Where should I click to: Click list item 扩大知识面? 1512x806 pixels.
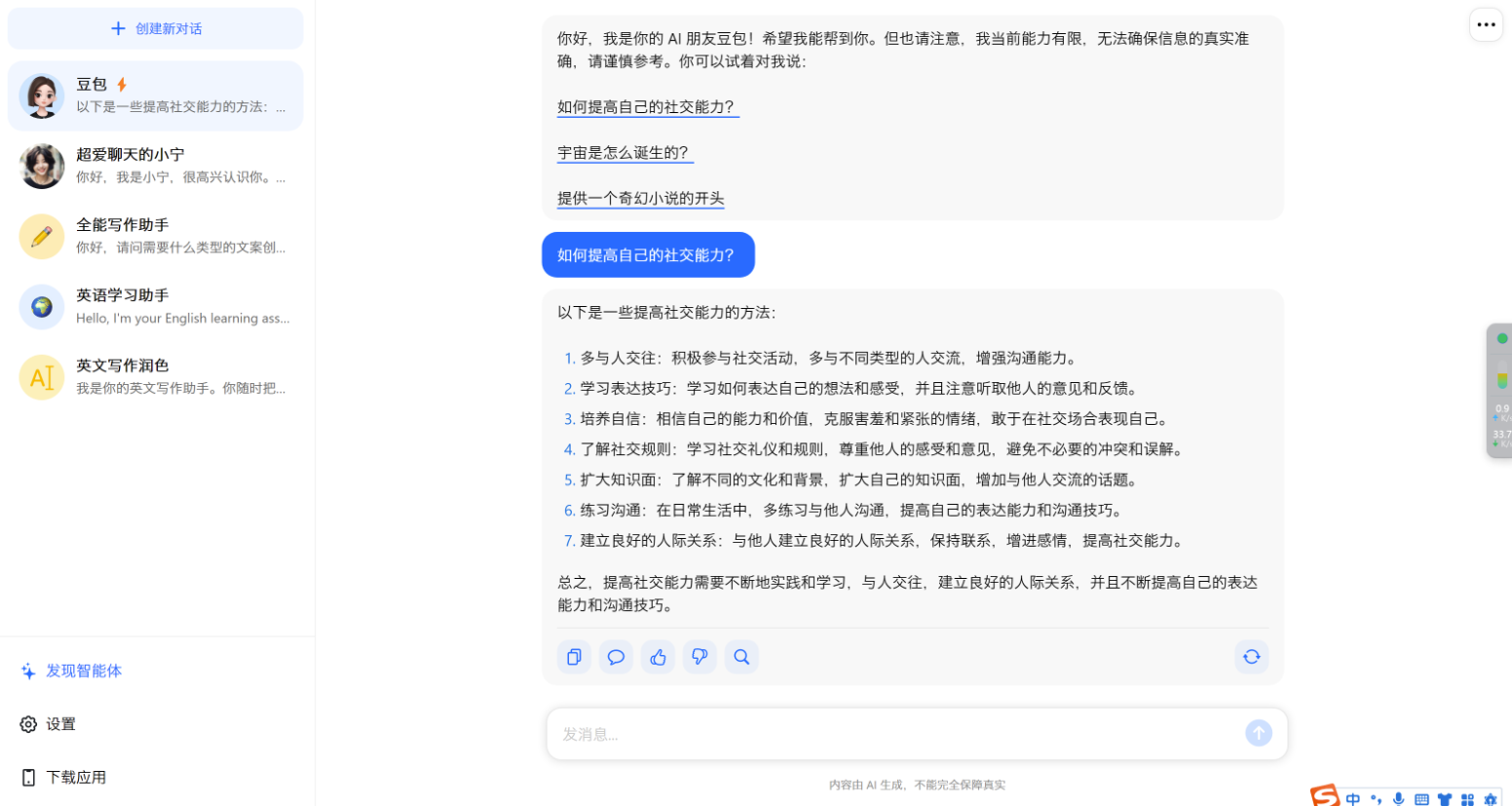851,479
